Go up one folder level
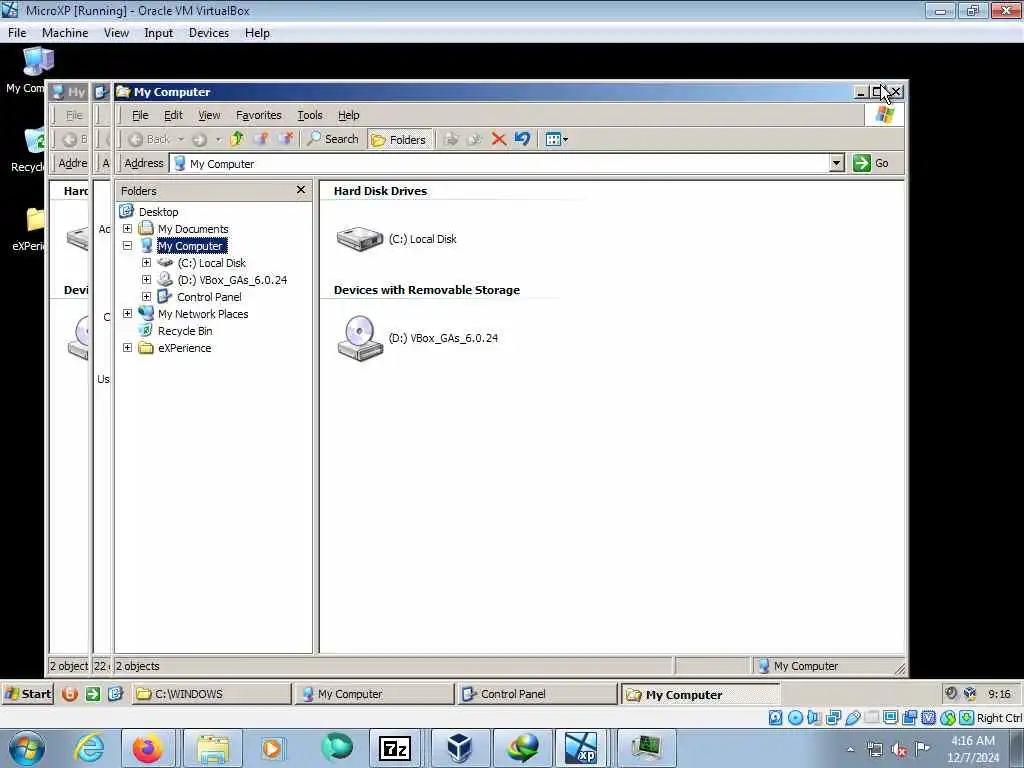 coord(237,138)
